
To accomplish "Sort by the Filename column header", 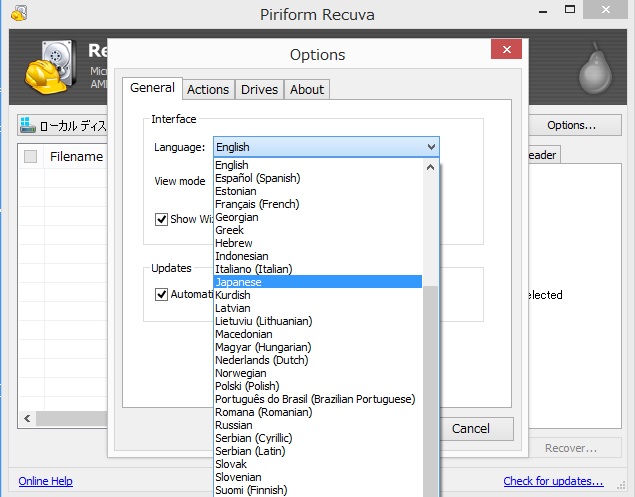I will tap(76, 156).
